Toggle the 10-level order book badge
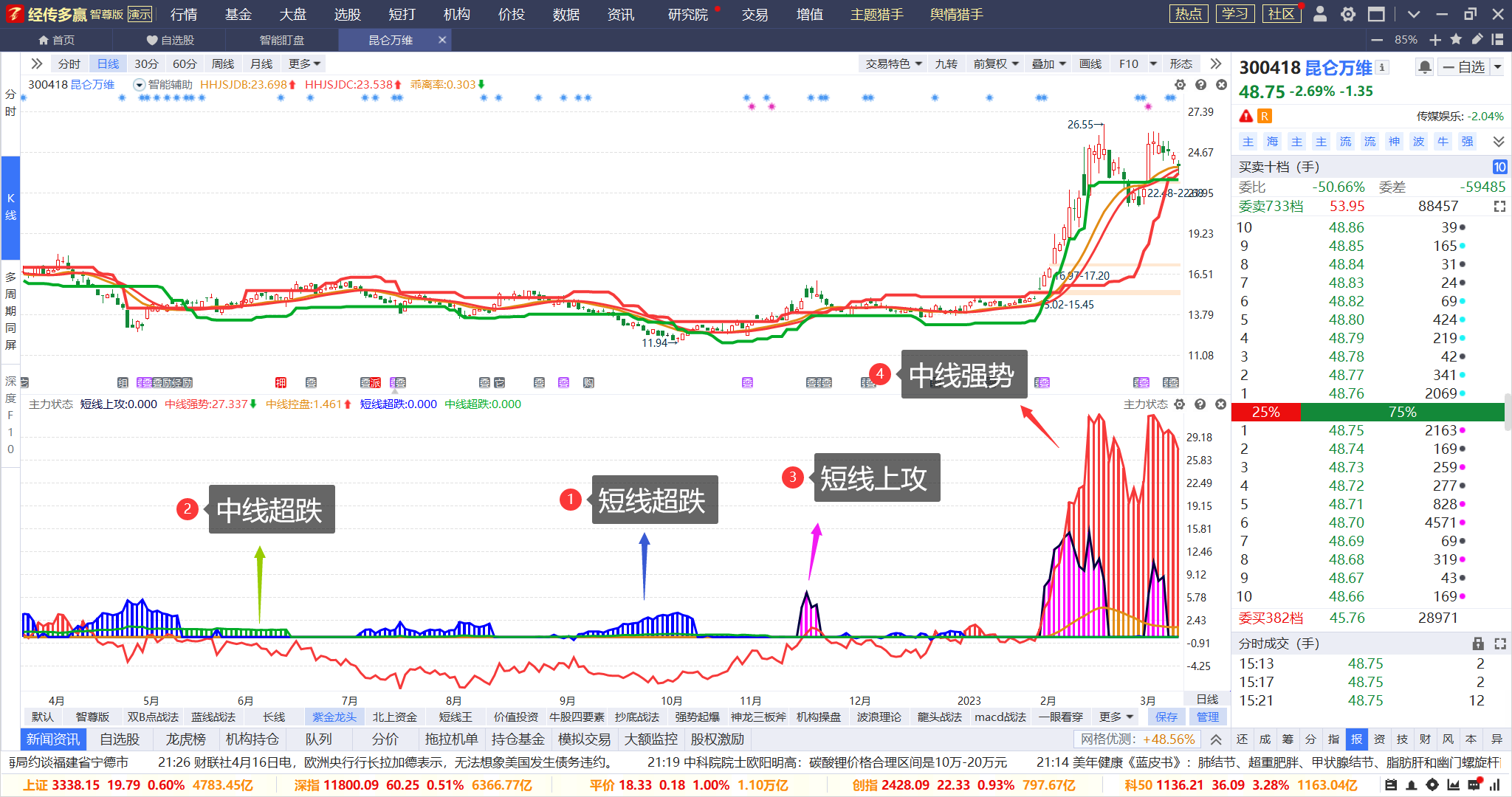1512x797 pixels. click(1499, 167)
